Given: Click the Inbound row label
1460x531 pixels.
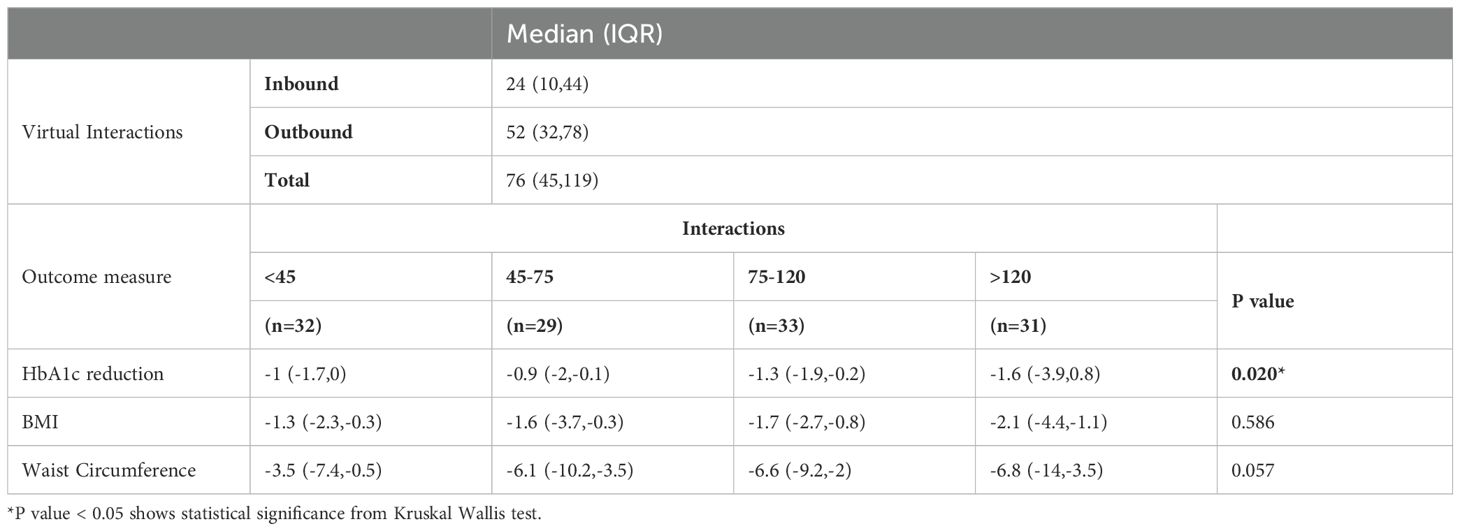Looking at the screenshot, I should (x=301, y=84).
